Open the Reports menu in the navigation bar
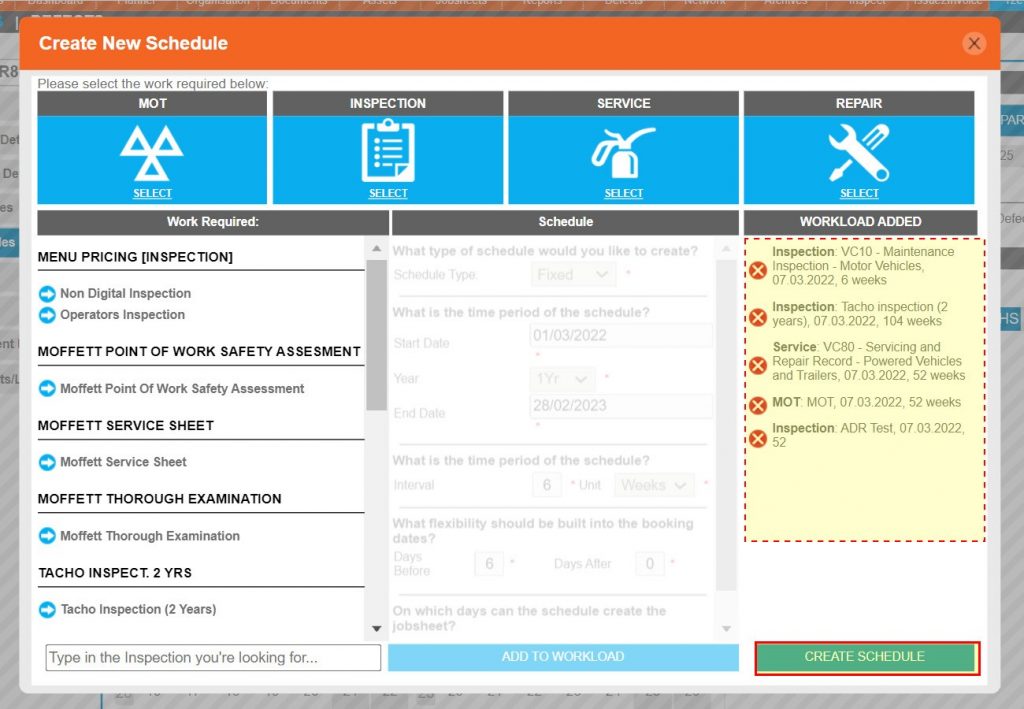 point(540,3)
